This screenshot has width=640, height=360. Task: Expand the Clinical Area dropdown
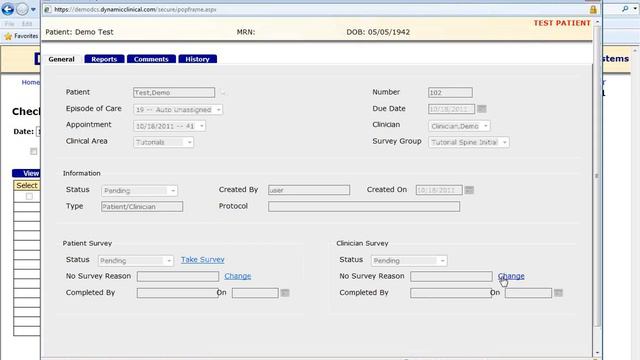[x=189, y=142]
